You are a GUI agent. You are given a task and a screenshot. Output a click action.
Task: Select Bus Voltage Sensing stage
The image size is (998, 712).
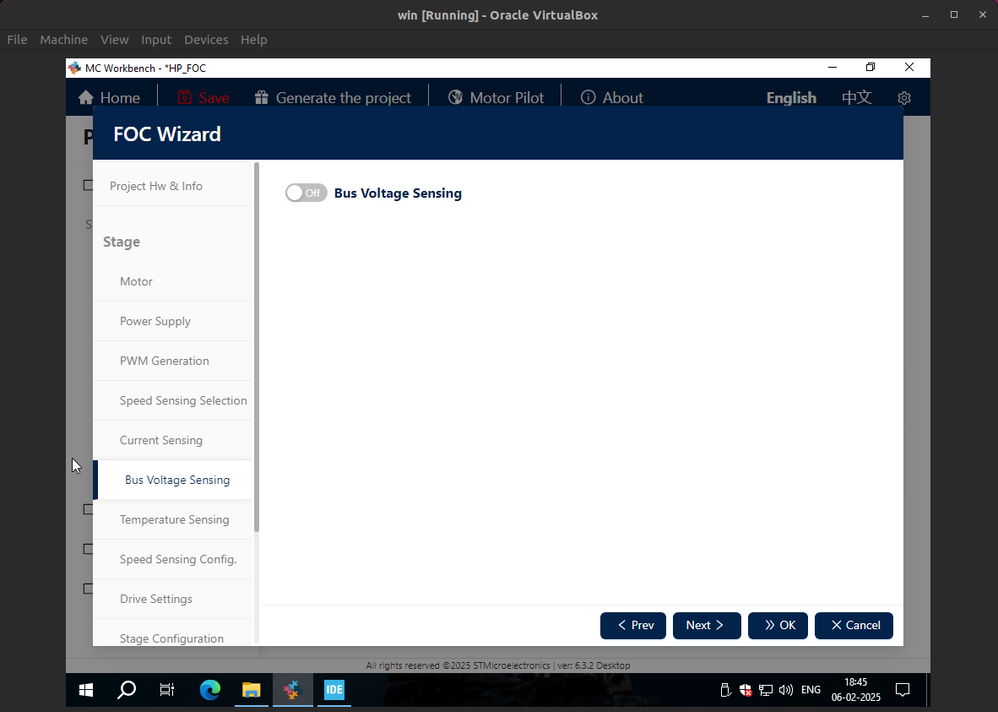click(x=172, y=480)
